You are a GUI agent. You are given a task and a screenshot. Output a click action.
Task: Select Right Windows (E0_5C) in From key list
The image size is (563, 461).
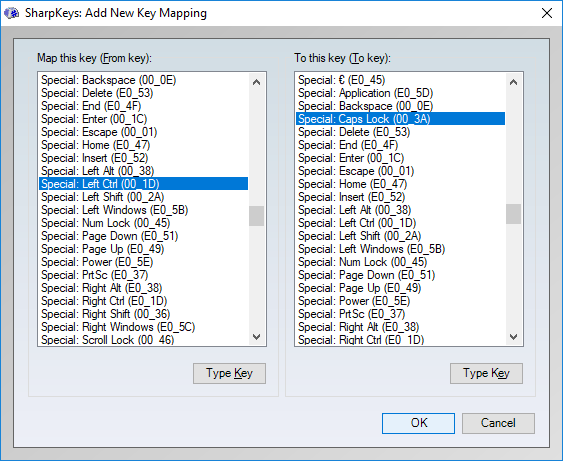143,327
